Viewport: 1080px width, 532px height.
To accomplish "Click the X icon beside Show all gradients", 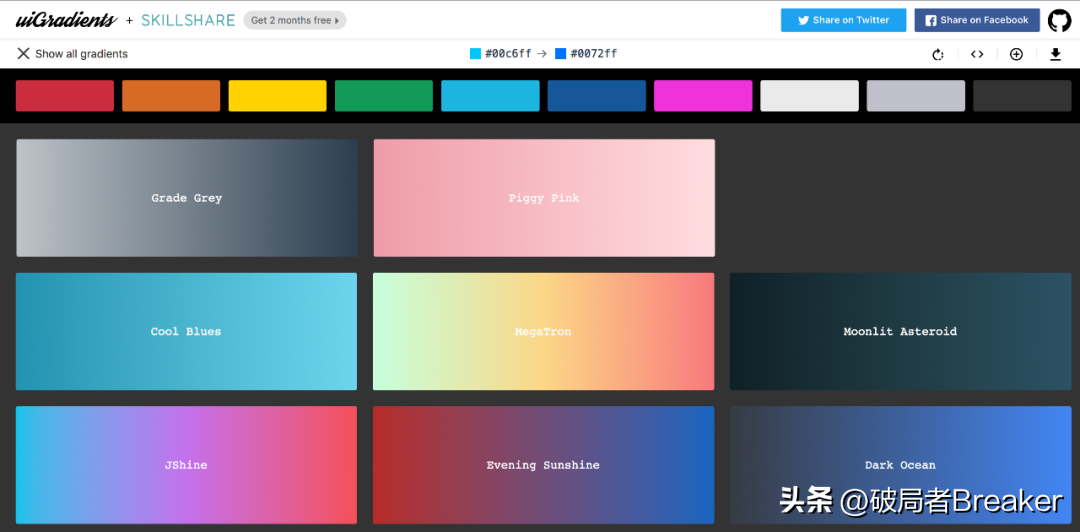I will [23, 54].
